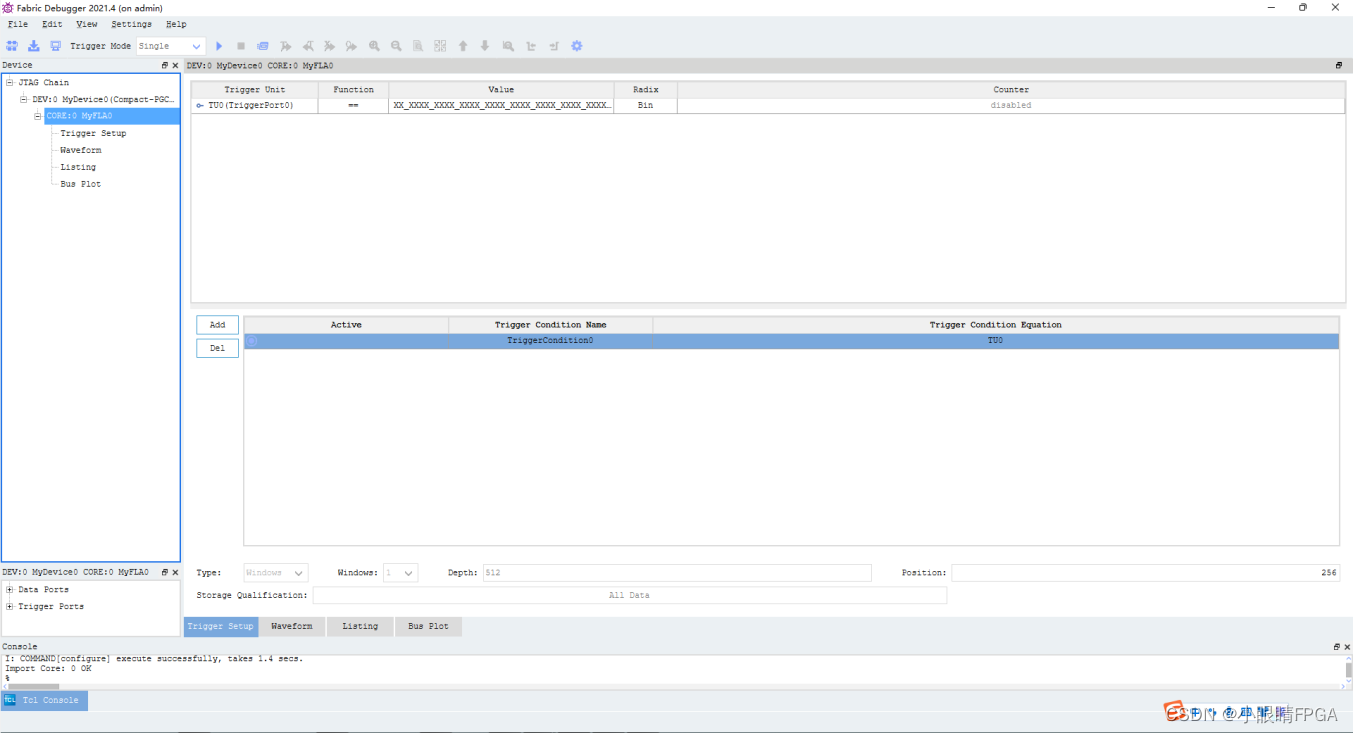
Task: Click the four-squares grid toolbar icon
Action: click(x=440, y=46)
